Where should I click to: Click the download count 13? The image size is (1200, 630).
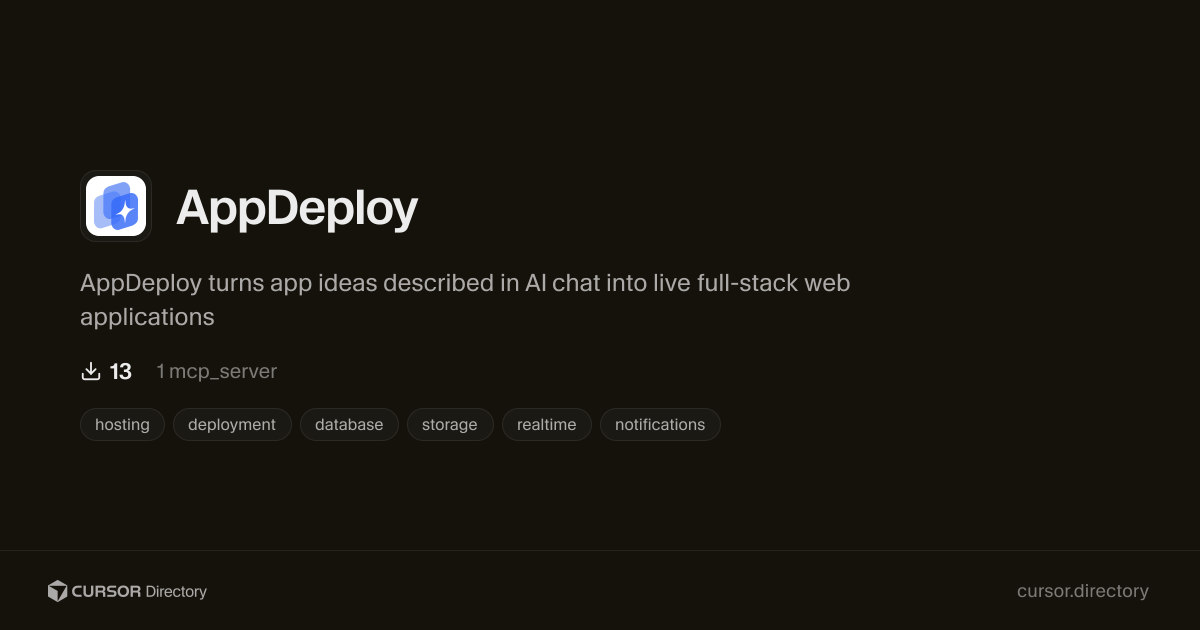pyautogui.click(x=121, y=372)
